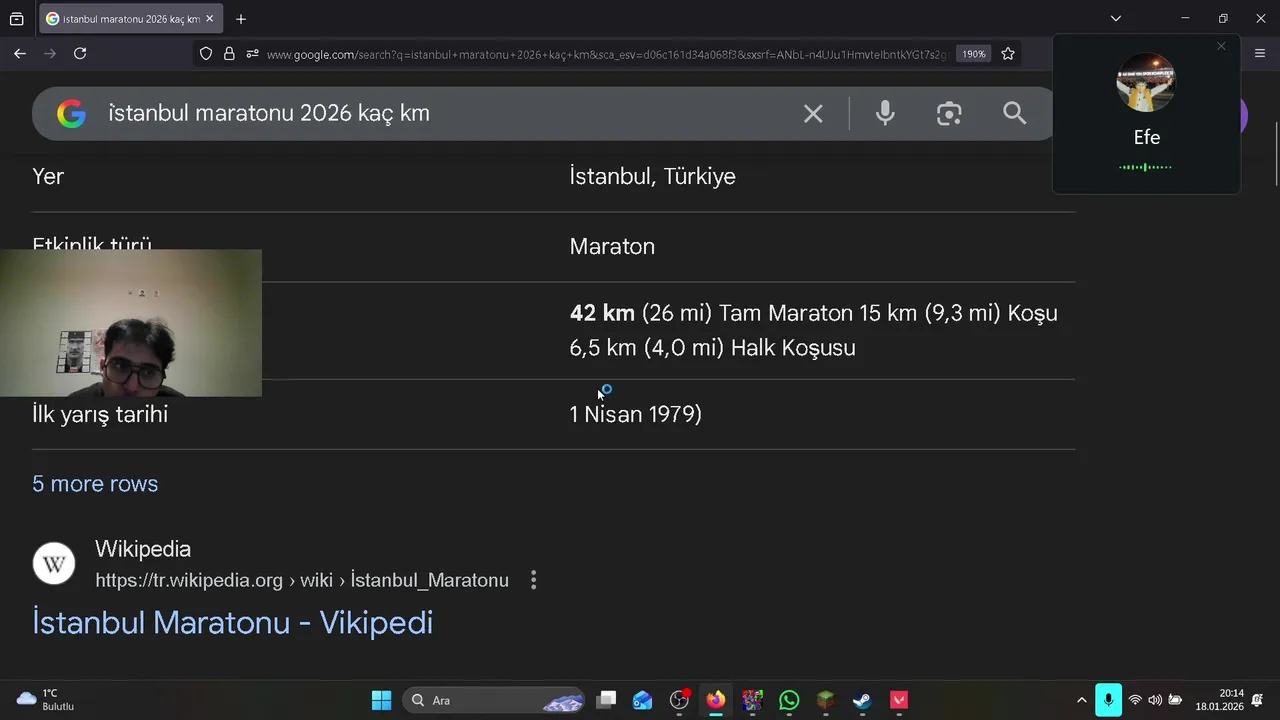The height and width of the screenshot is (720, 1280).
Task: Click the site padlock security icon
Action: 229,54
